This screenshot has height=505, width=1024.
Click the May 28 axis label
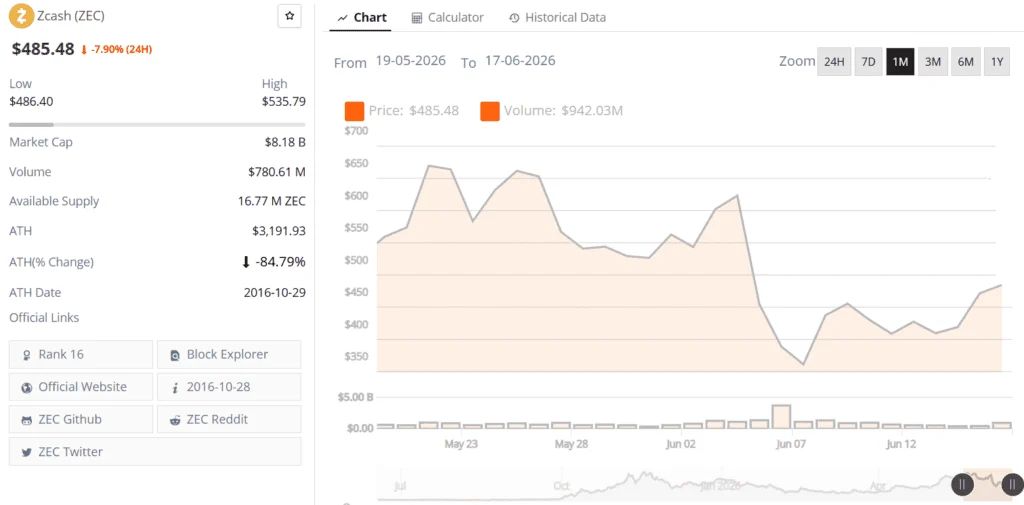571,444
